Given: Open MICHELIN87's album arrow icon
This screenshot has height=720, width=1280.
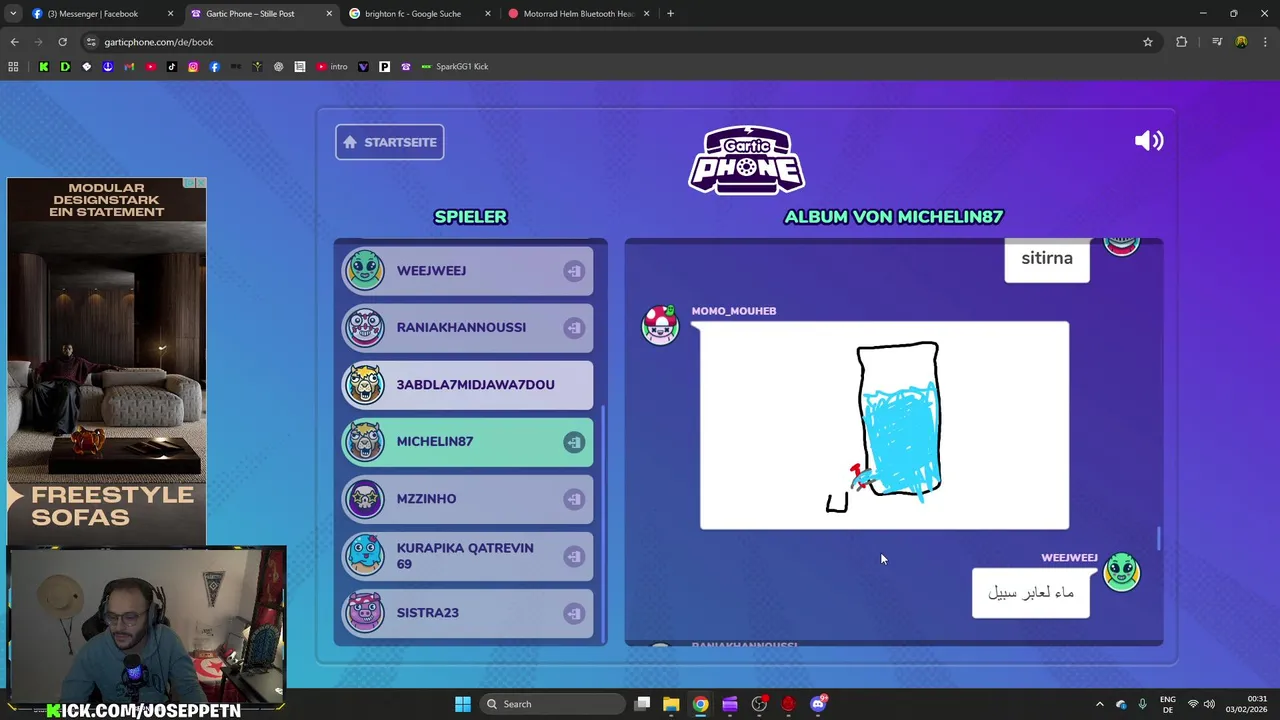Looking at the screenshot, I should click(574, 442).
